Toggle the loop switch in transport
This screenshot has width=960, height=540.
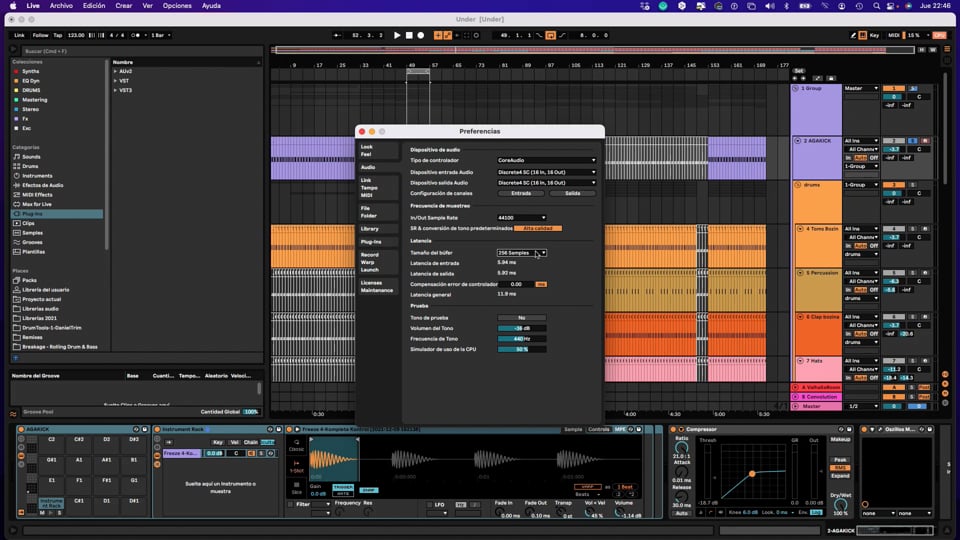[550, 36]
